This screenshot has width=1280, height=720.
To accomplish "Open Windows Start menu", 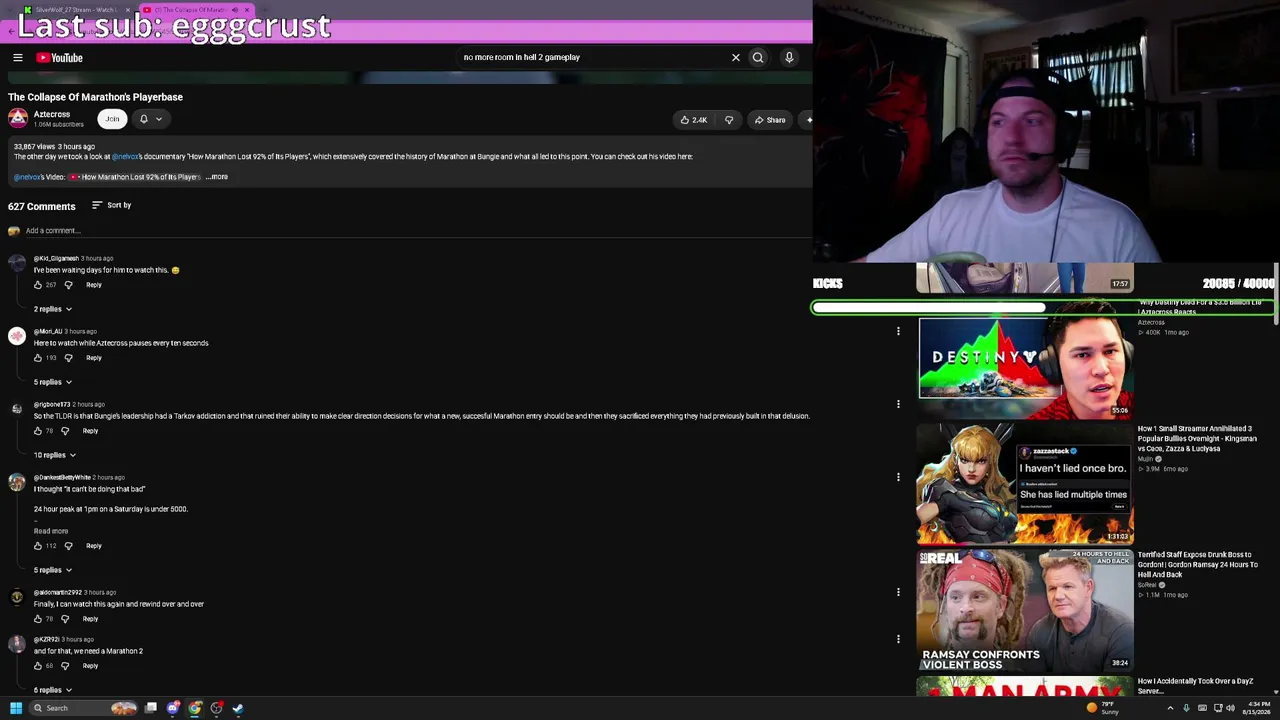I will coord(16,708).
